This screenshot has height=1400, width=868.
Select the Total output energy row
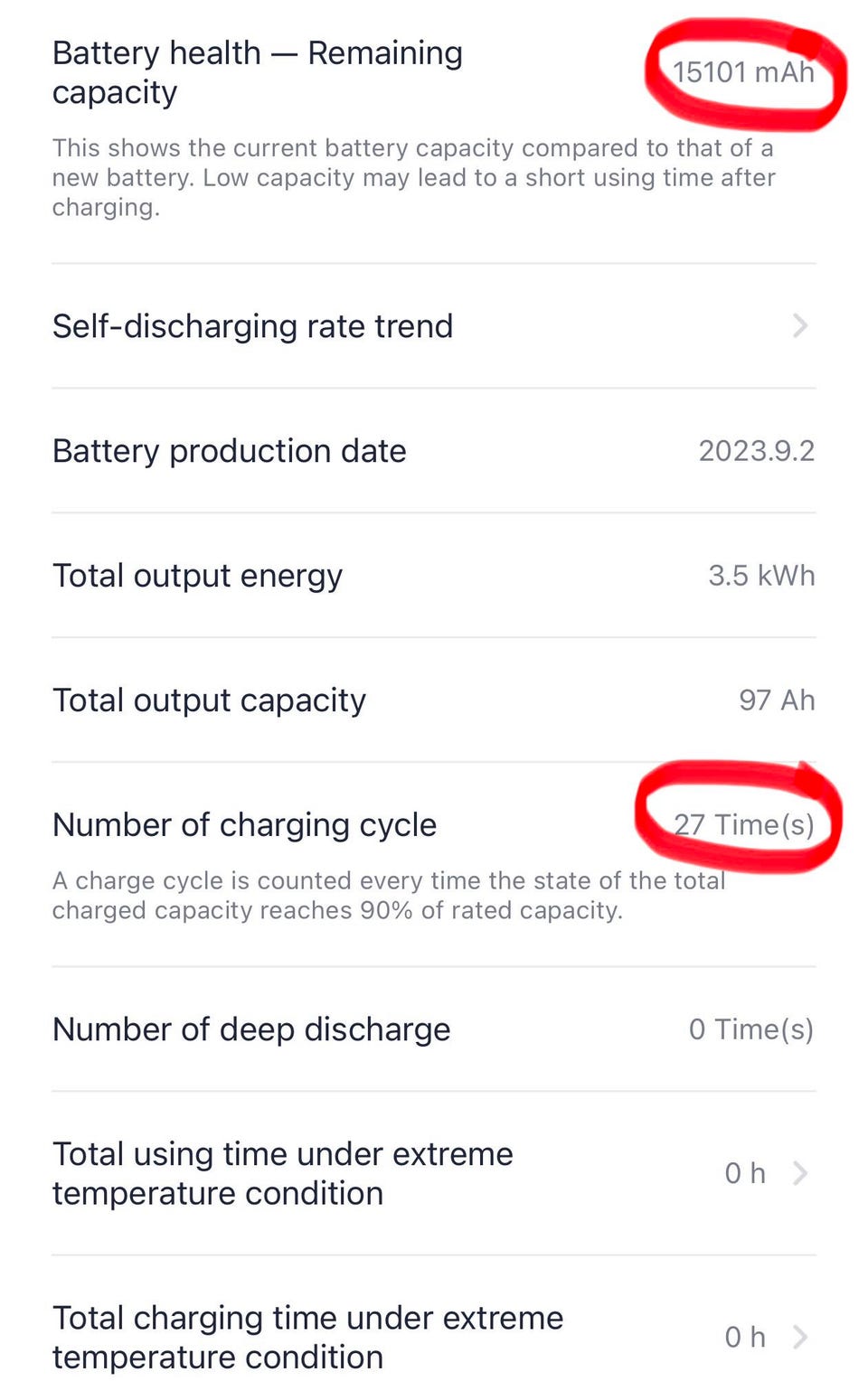pyautogui.click(x=434, y=576)
